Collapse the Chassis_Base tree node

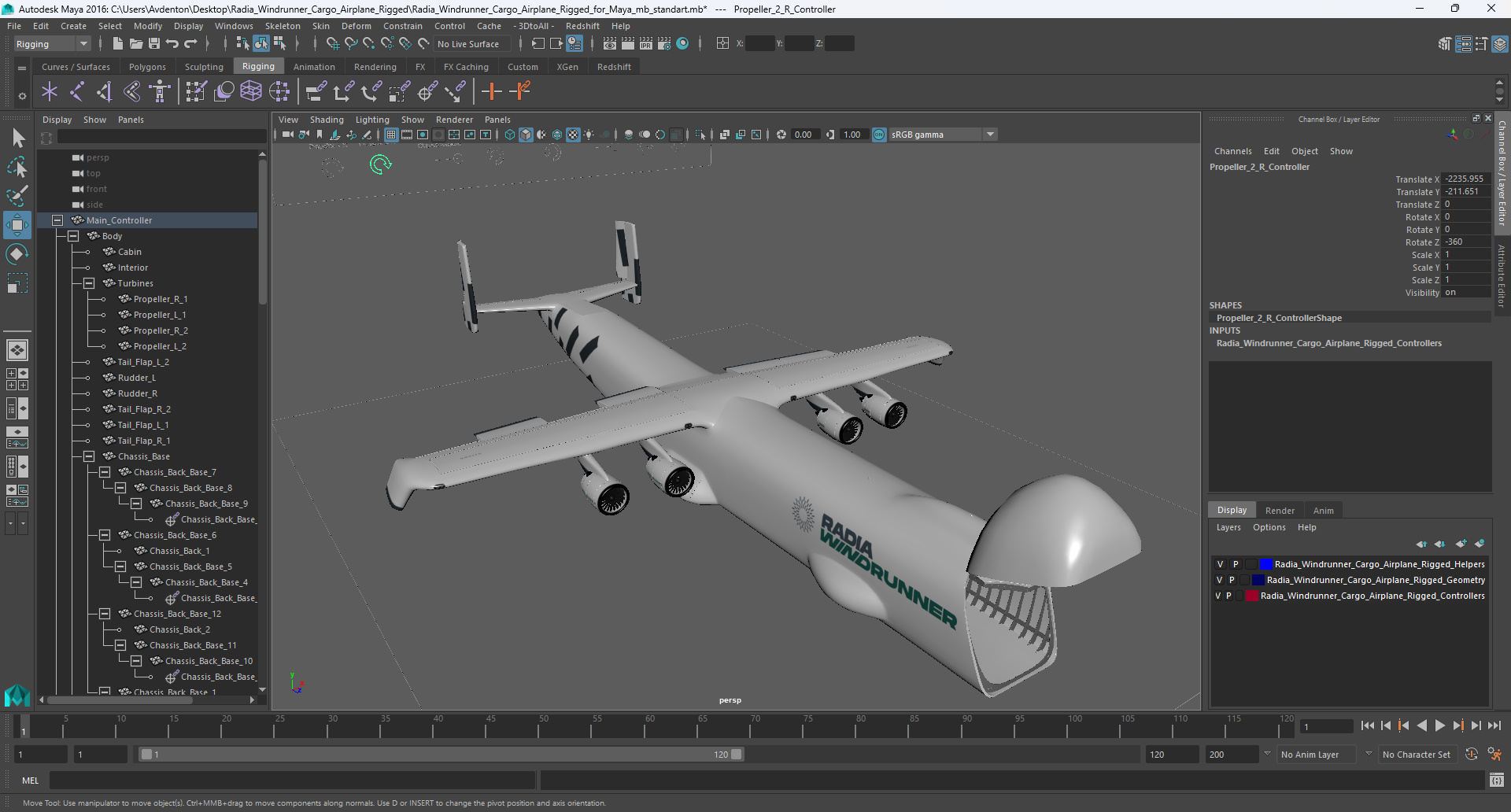(x=89, y=456)
